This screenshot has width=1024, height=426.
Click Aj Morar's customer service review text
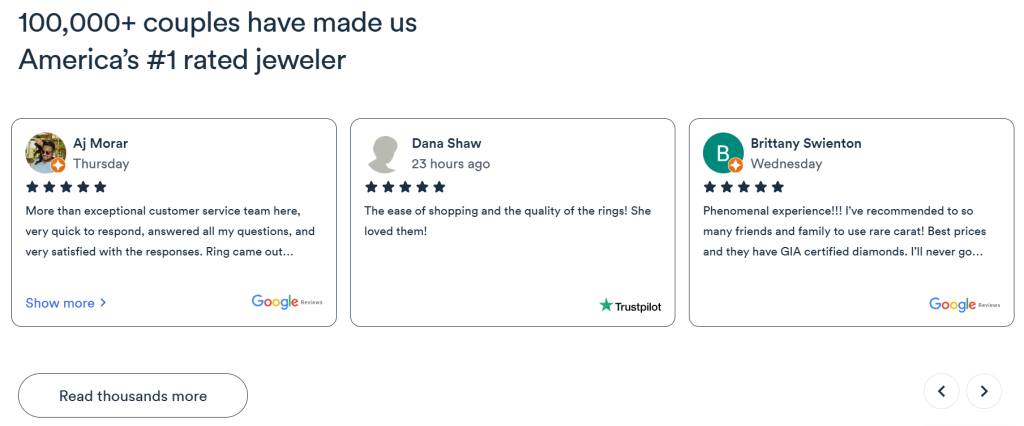(170, 232)
